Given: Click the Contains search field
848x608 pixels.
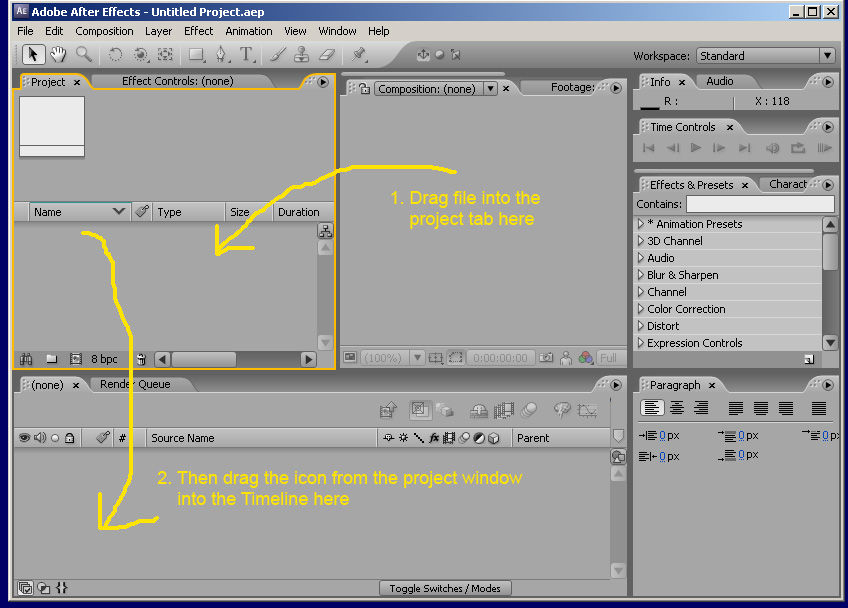Looking at the screenshot, I should [x=760, y=204].
